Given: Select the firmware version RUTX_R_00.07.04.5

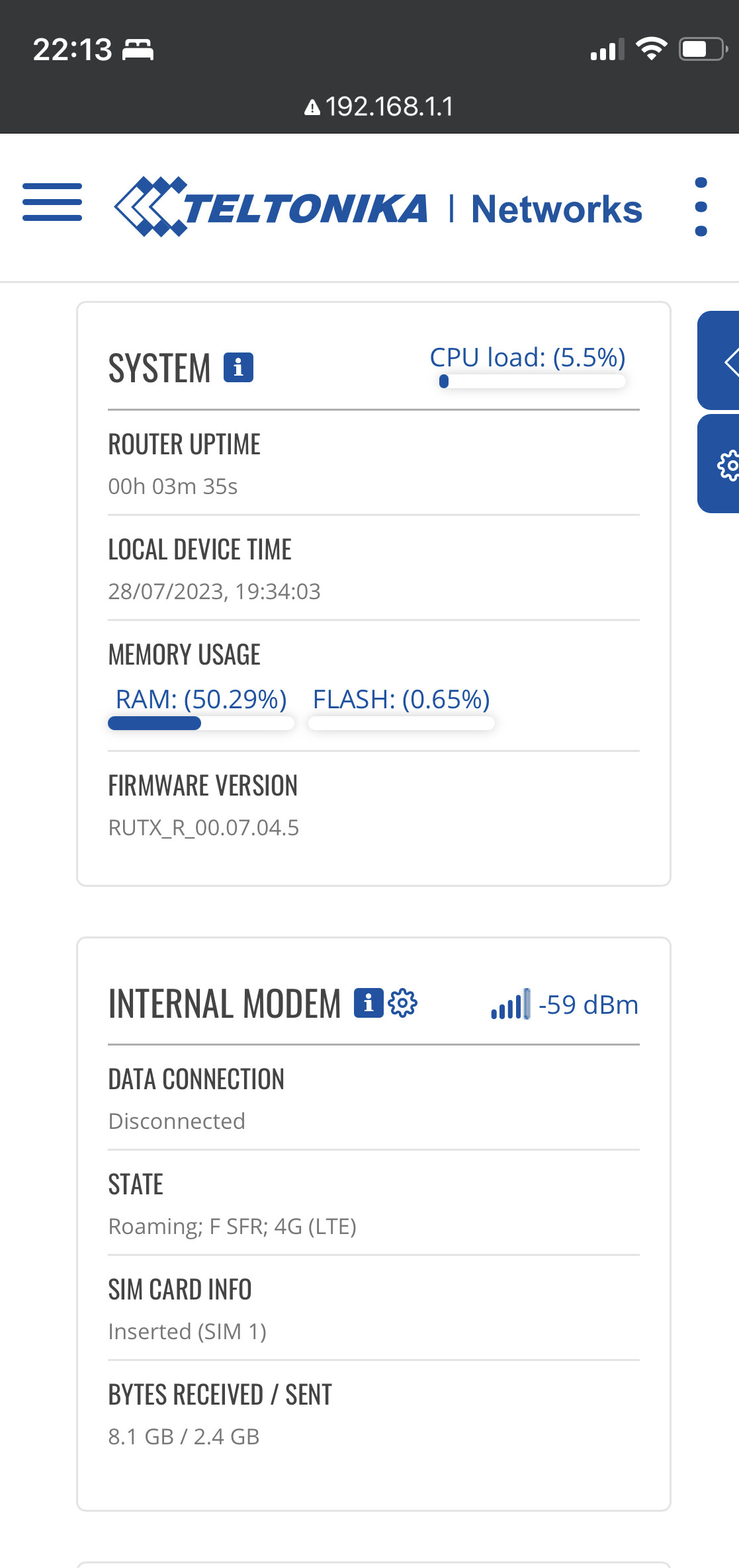Looking at the screenshot, I should coord(204,827).
